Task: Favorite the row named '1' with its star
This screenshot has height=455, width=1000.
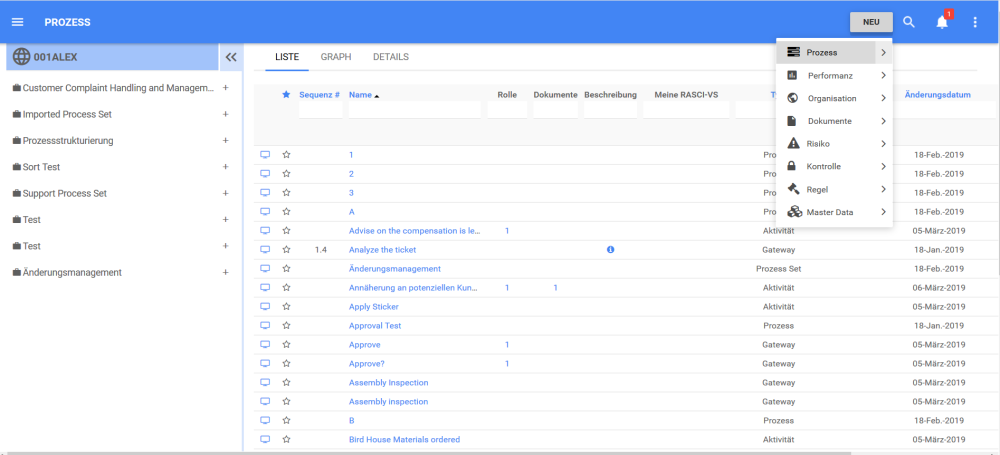Action: pyautogui.click(x=286, y=154)
